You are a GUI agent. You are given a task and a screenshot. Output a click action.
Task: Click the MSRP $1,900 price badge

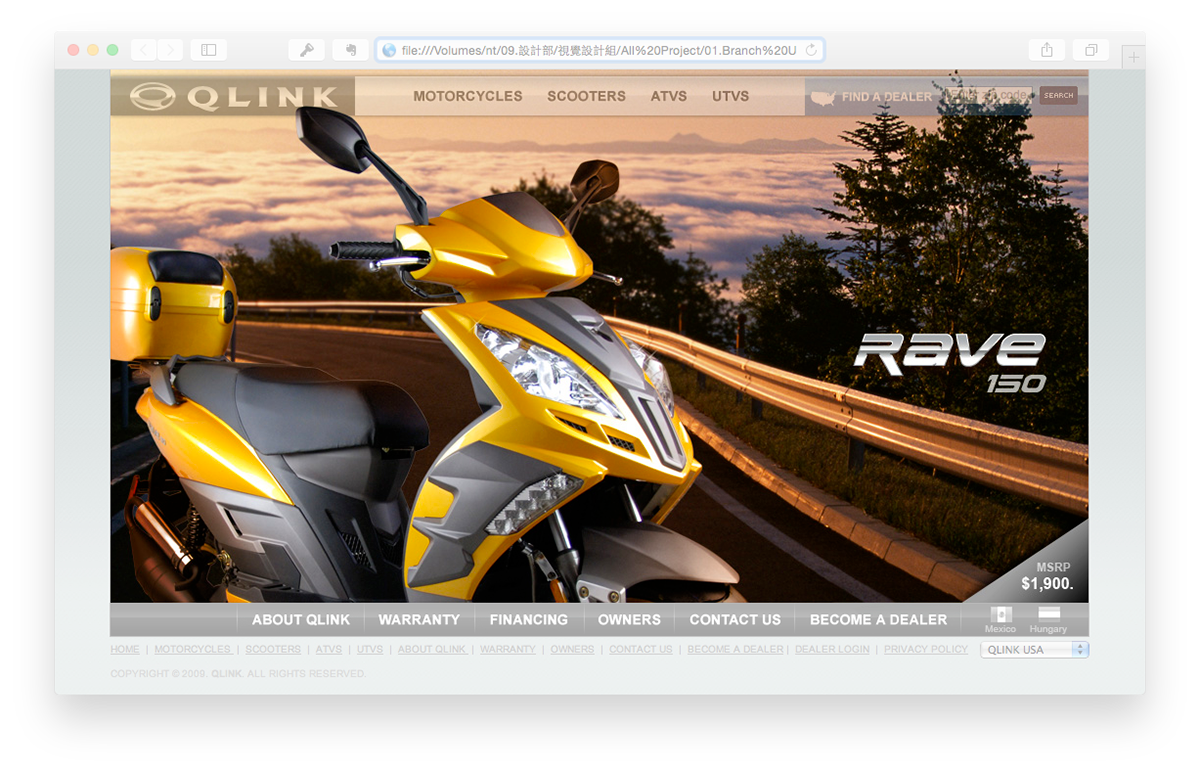1047,576
